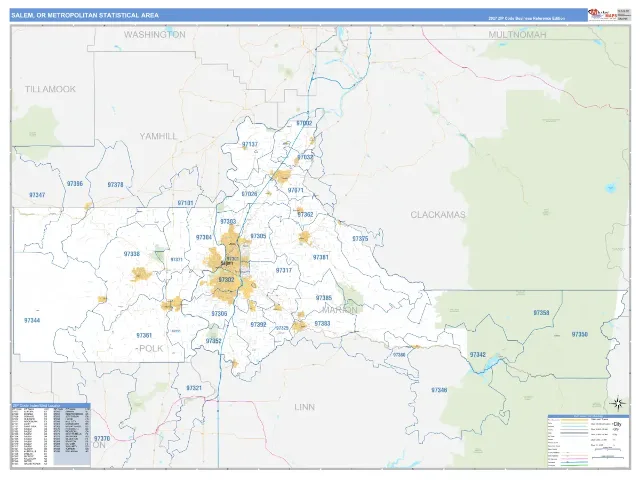The width and height of the screenshot is (640, 480).
Task: Click ZIP code 97342 label
Action: pyautogui.click(x=478, y=355)
